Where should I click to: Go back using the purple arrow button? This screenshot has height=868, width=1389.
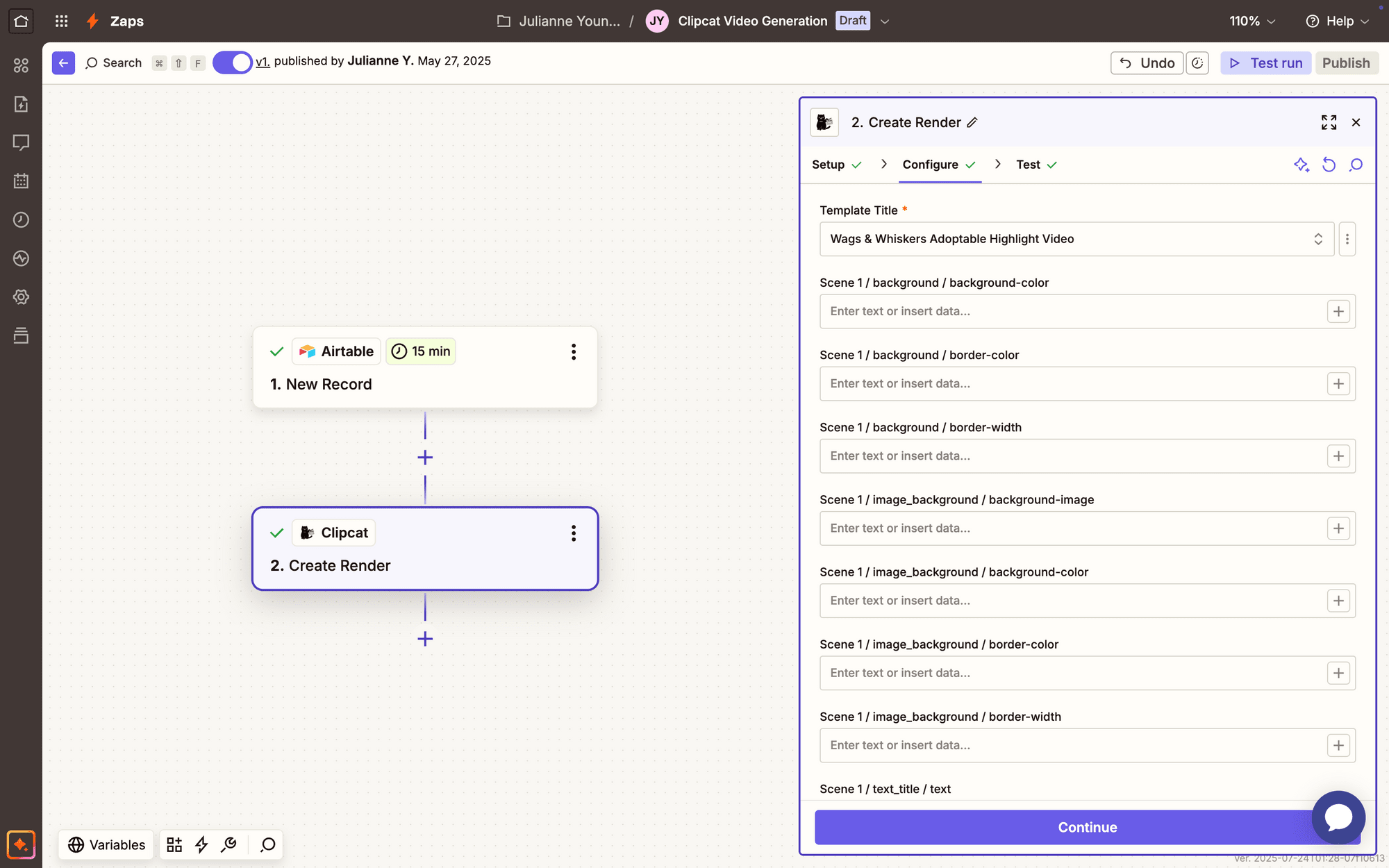(x=63, y=62)
